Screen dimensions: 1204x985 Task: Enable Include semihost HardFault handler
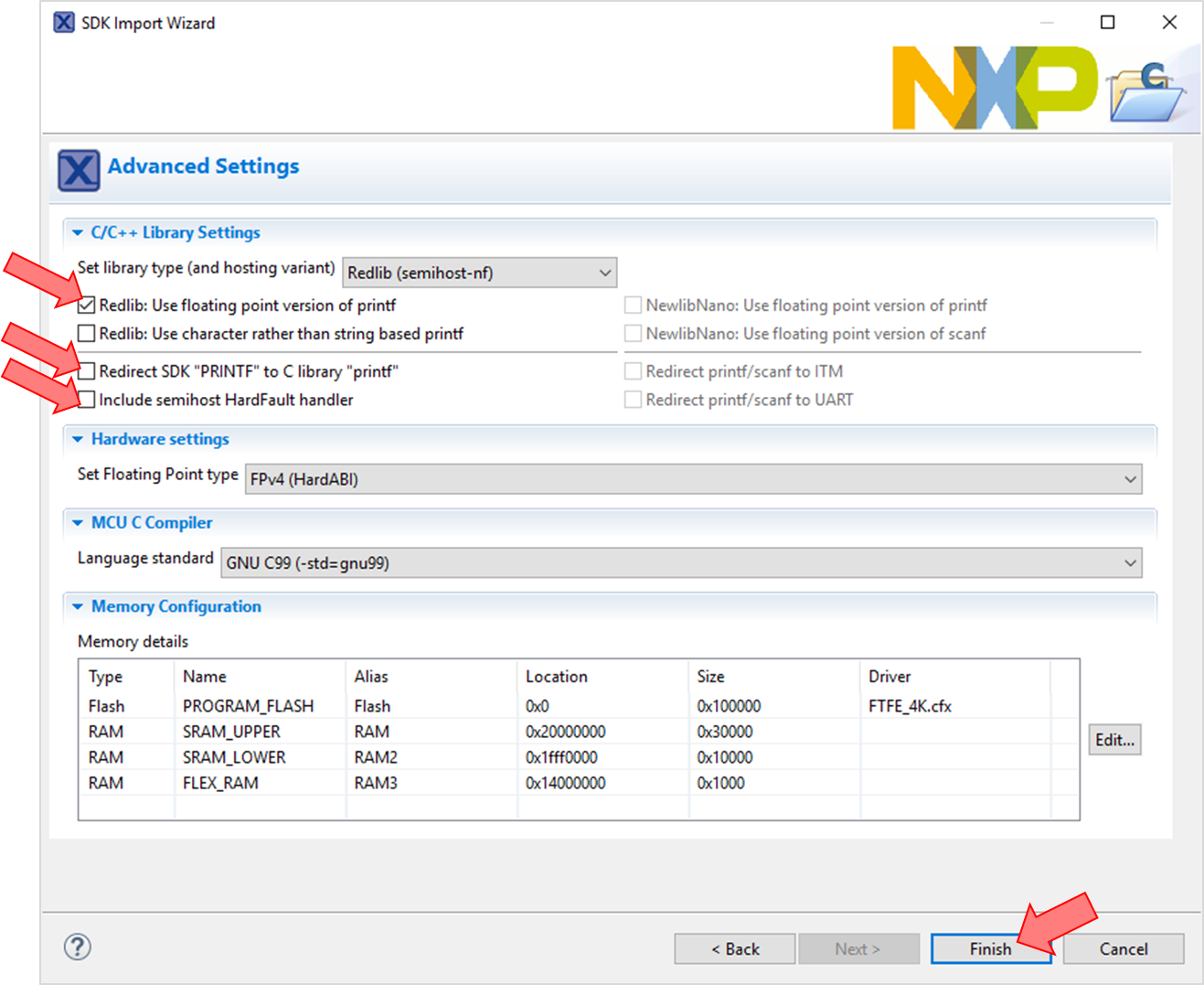[x=87, y=400]
